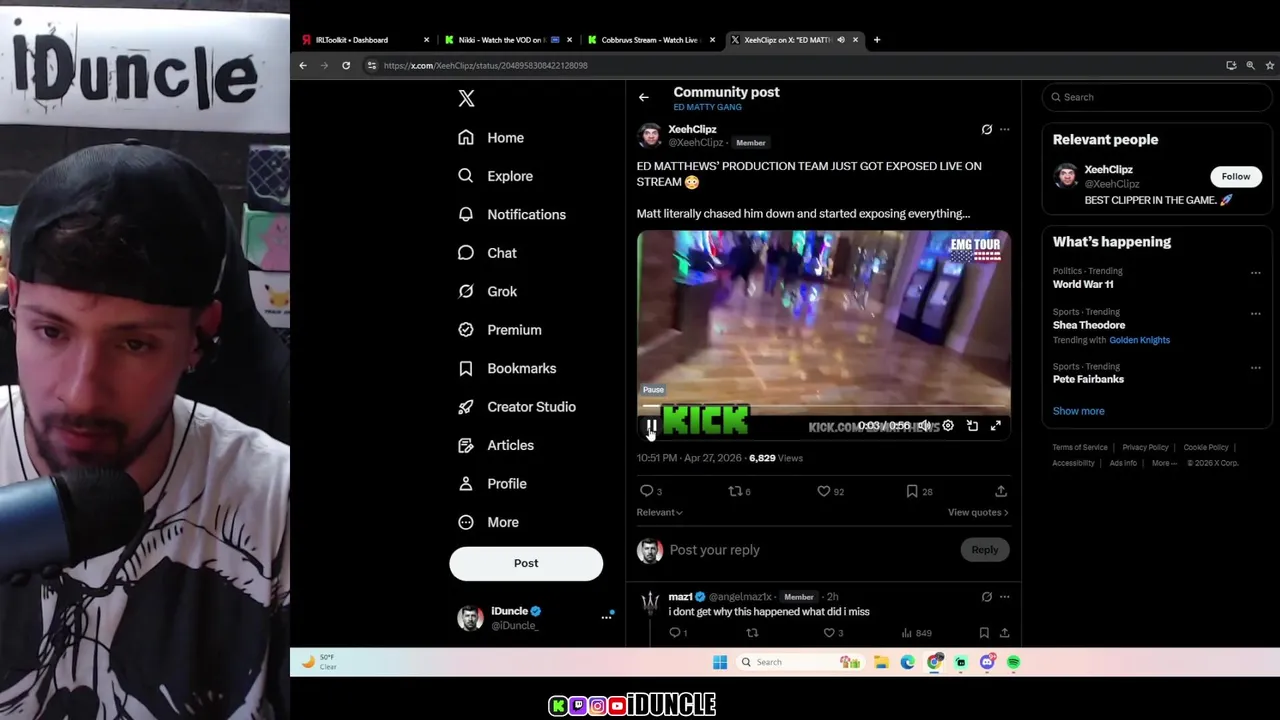Click the X logo in the sidebar
This screenshot has height=720, width=1280.
coord(466,98)
